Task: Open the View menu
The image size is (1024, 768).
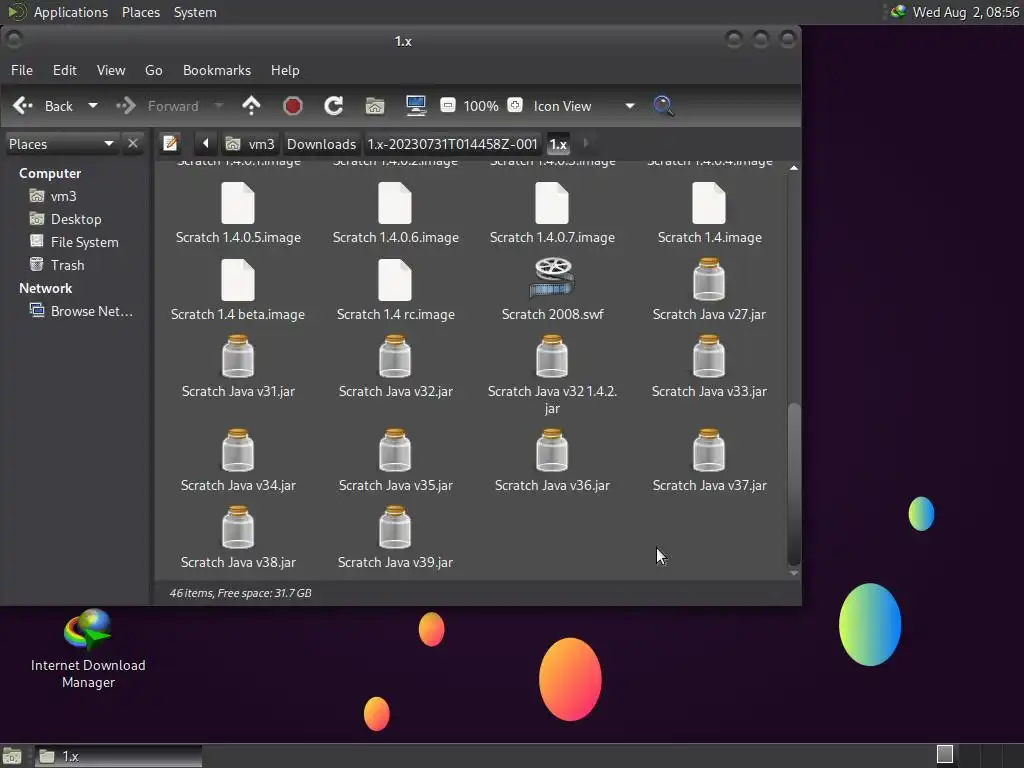Action: coord(111,70)
